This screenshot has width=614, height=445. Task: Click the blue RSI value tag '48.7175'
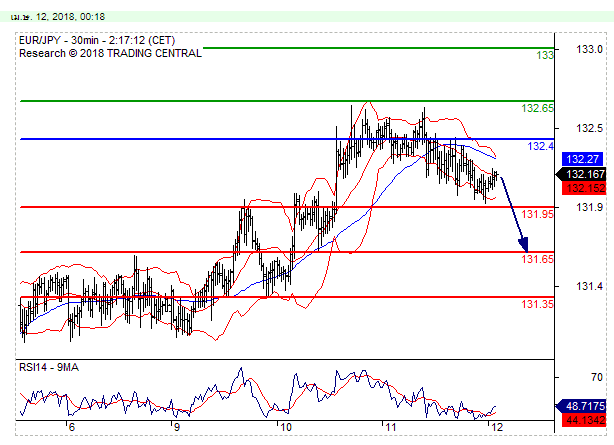(581, 406)
